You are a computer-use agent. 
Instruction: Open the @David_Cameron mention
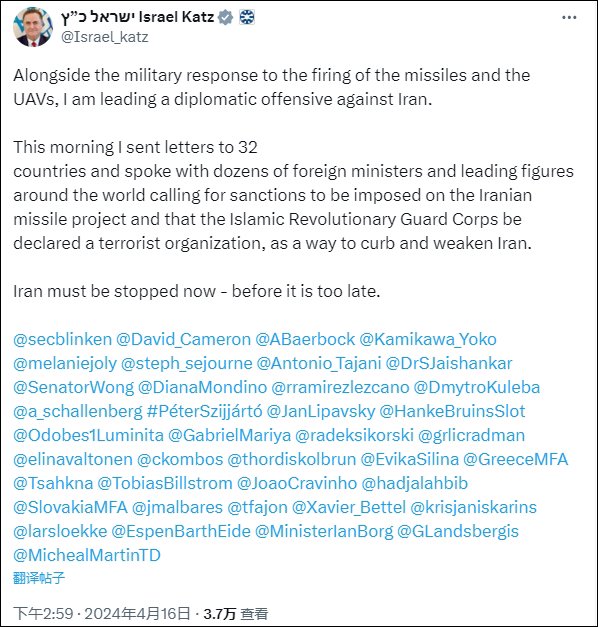point(183,339)
